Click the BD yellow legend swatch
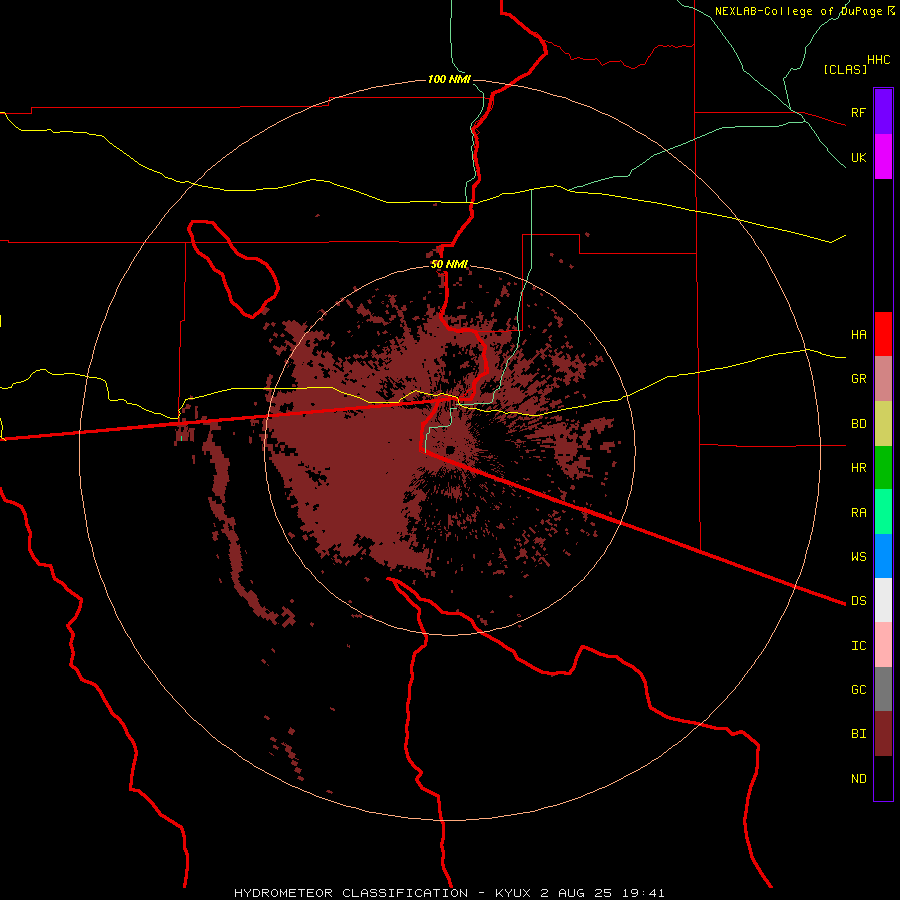Screen dimensions: 900x900 (883, 424)
